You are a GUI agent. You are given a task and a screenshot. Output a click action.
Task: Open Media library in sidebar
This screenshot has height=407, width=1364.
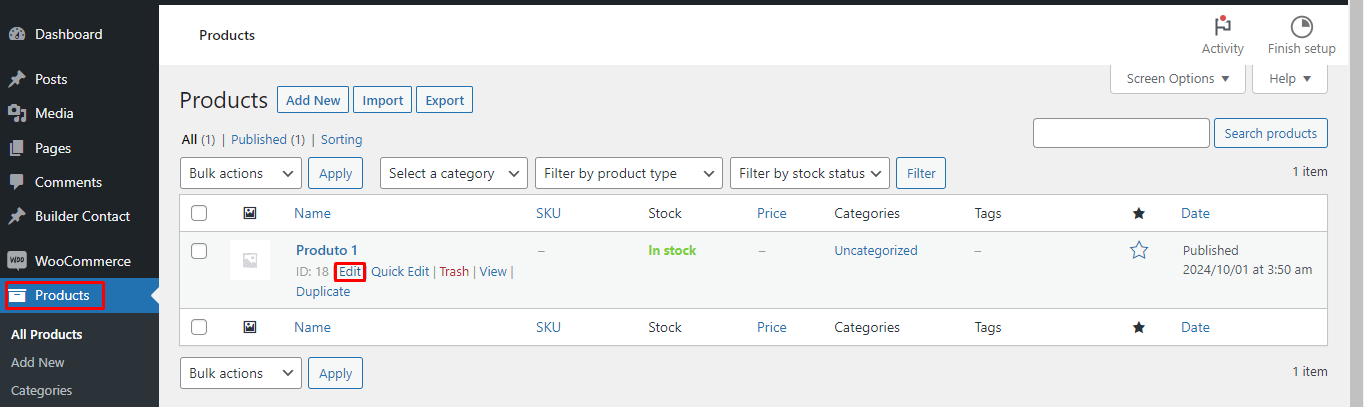pos(54,113)
